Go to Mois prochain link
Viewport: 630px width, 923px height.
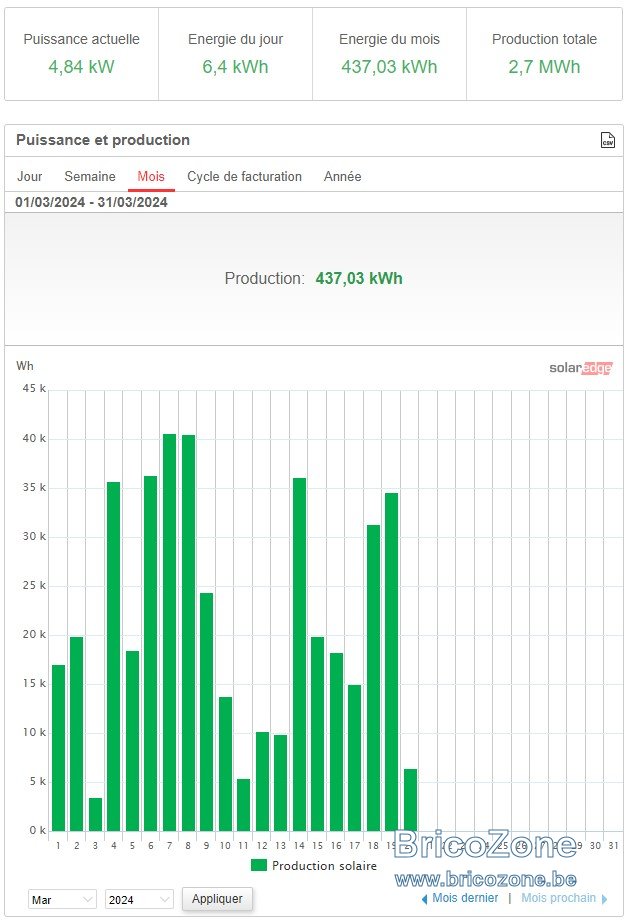(558, 898)
